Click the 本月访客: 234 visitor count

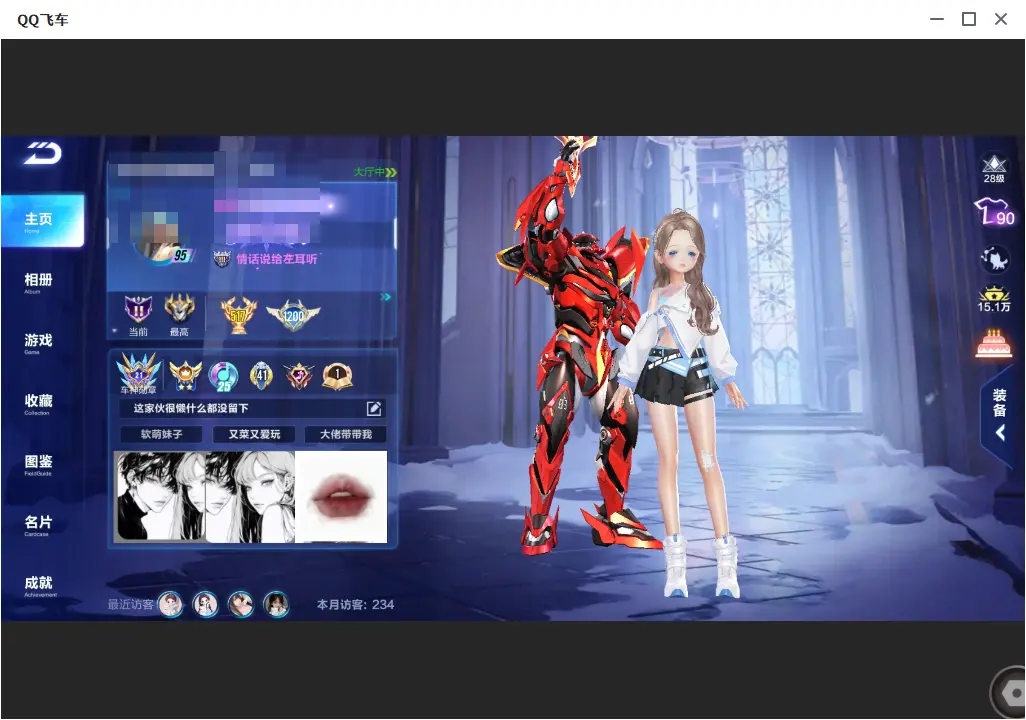pos(355,605)
